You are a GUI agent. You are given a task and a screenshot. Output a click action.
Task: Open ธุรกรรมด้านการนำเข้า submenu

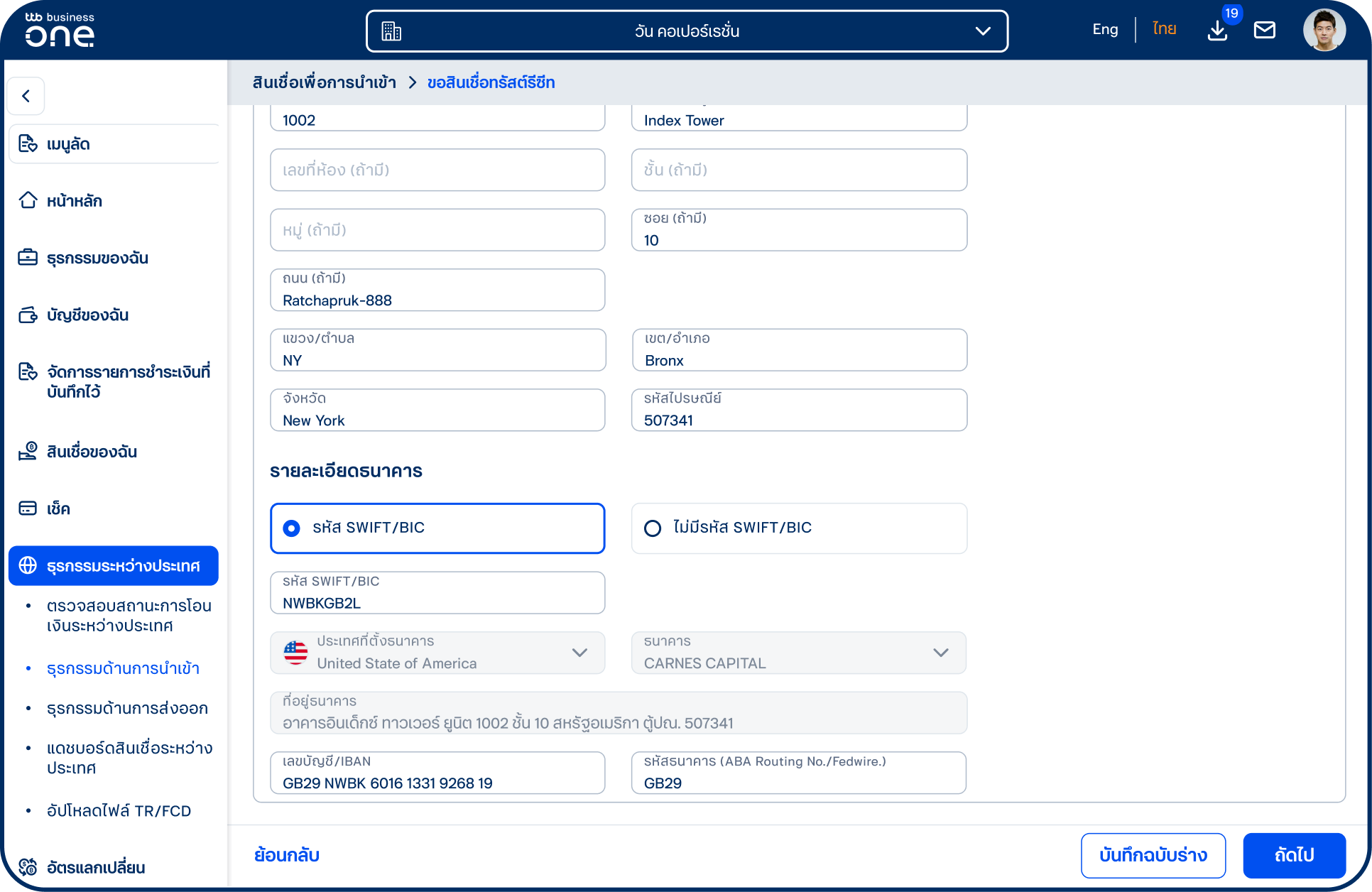click(x=123, y=668)
